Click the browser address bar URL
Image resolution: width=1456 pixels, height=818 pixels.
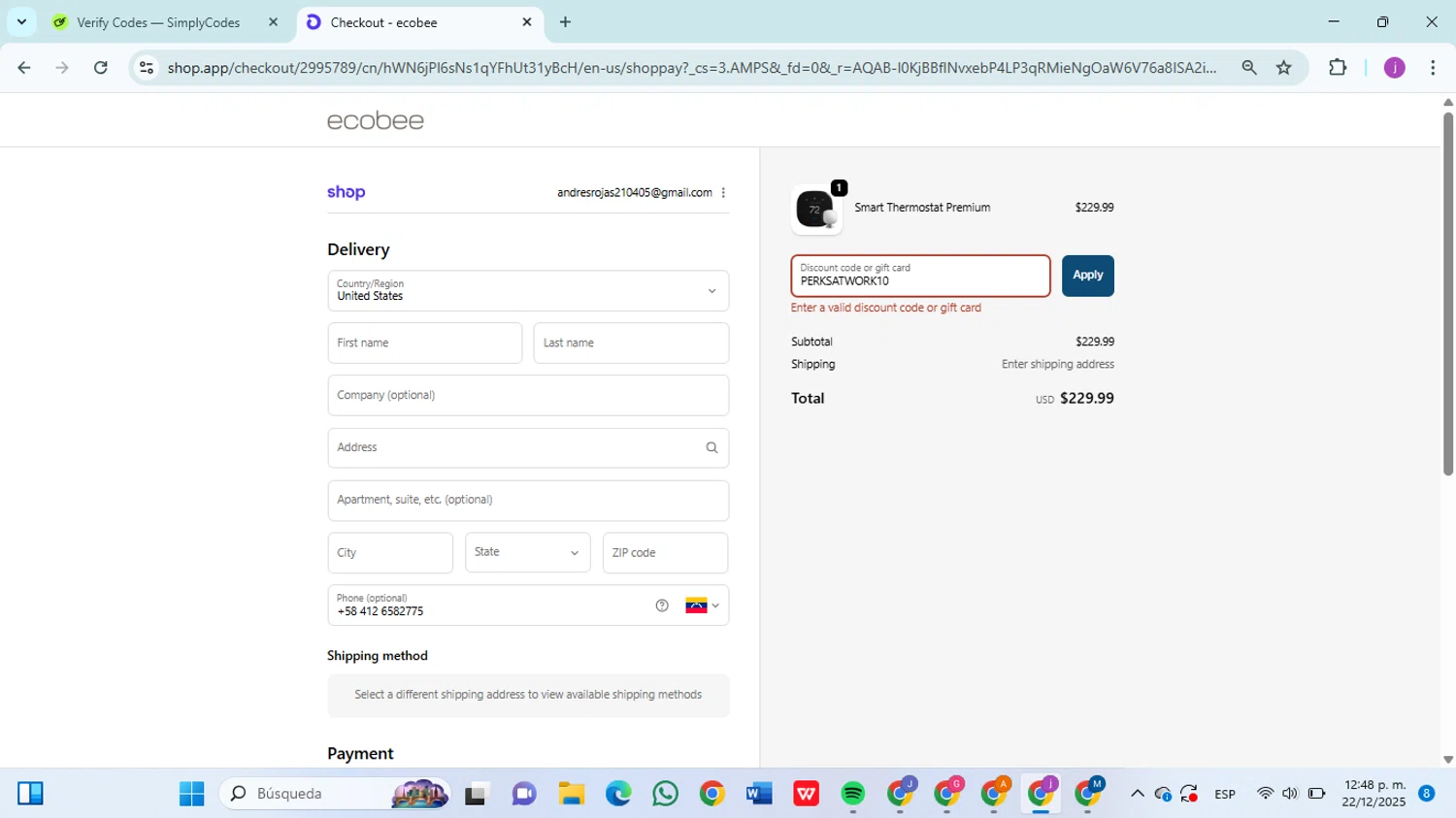click(x=691, y=67)
